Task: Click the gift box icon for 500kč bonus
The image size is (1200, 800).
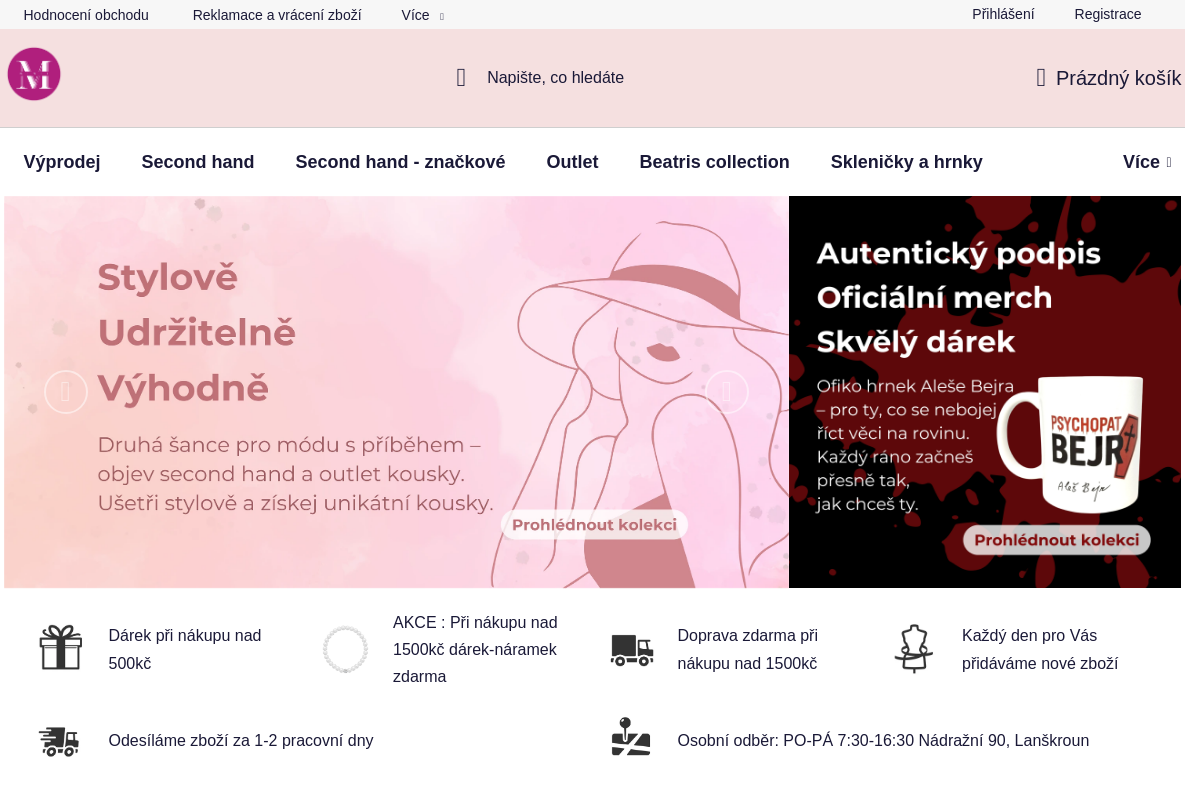Action: tap(61, 647)
